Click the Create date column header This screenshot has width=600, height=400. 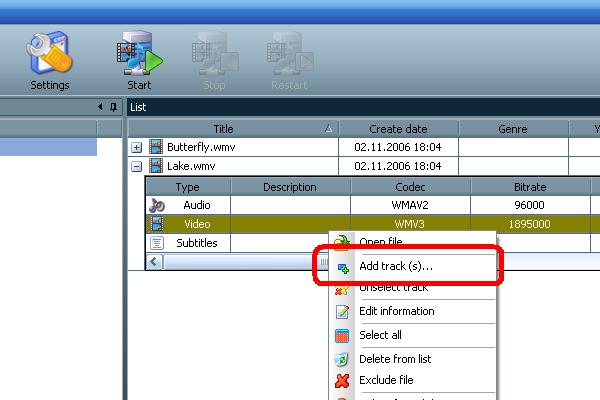pos(398,129)
